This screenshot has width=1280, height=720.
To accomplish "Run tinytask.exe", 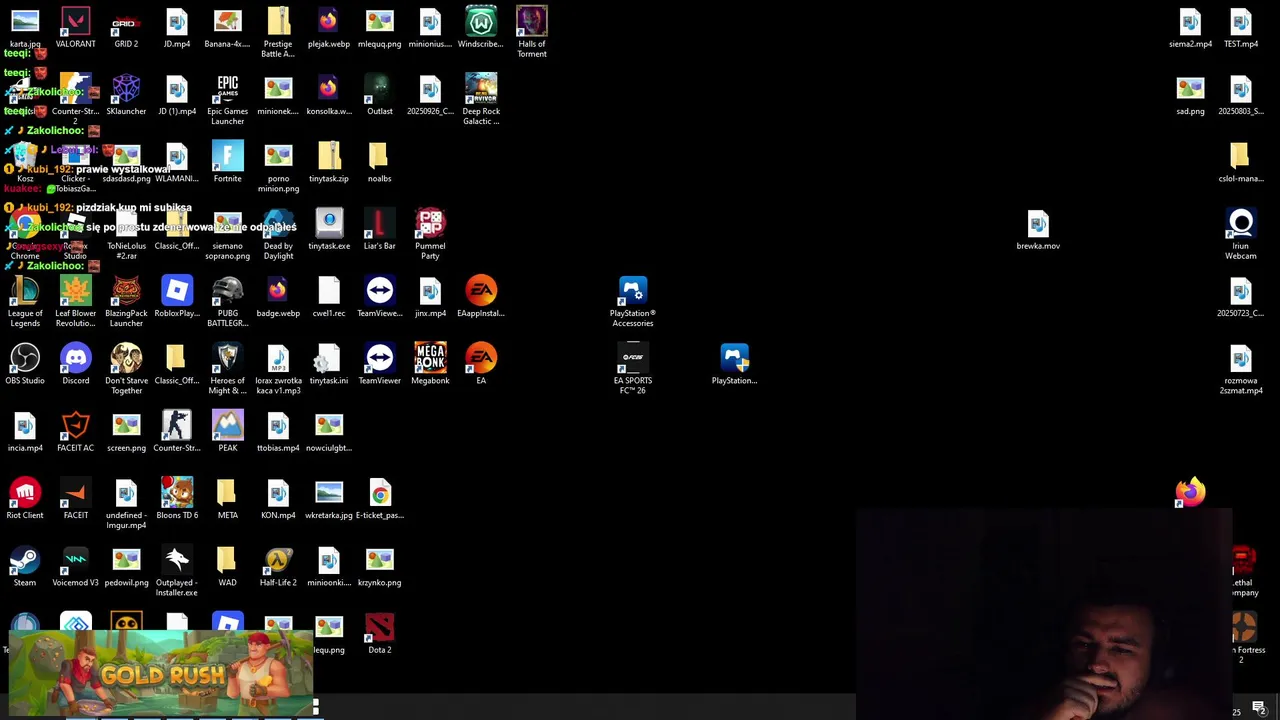I will pyautogui.click(x=329, y=229).
